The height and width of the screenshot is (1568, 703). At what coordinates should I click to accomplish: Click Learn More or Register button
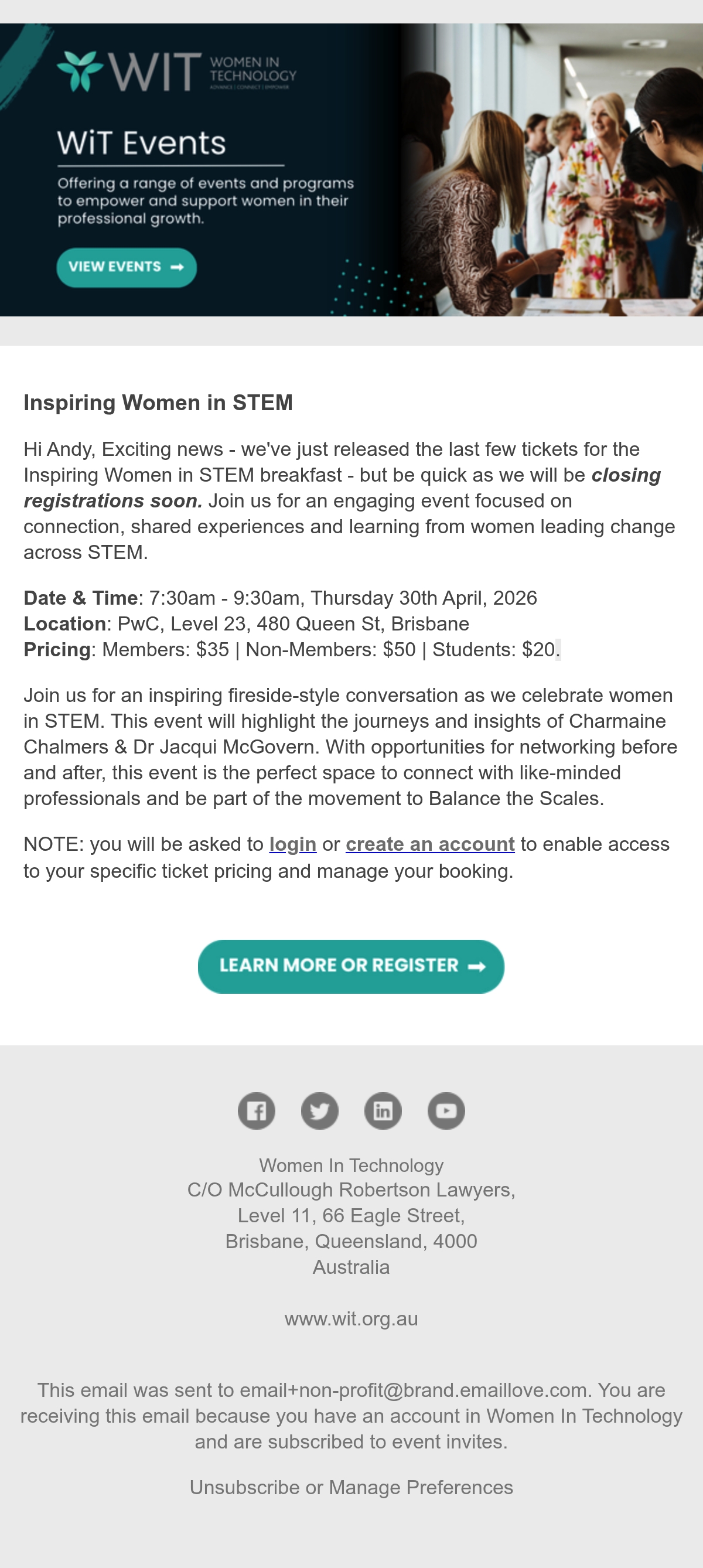[x=351, y=967]
